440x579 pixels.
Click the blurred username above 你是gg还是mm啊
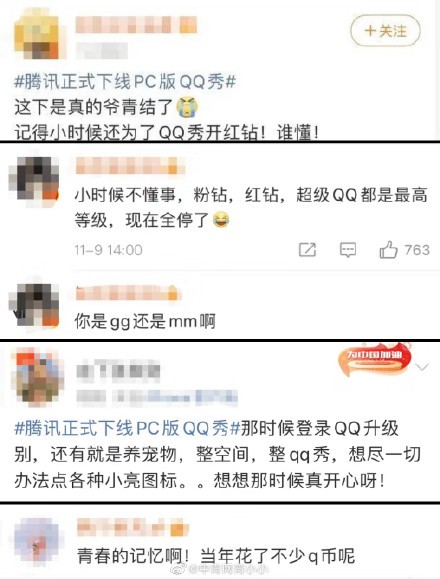128,293
